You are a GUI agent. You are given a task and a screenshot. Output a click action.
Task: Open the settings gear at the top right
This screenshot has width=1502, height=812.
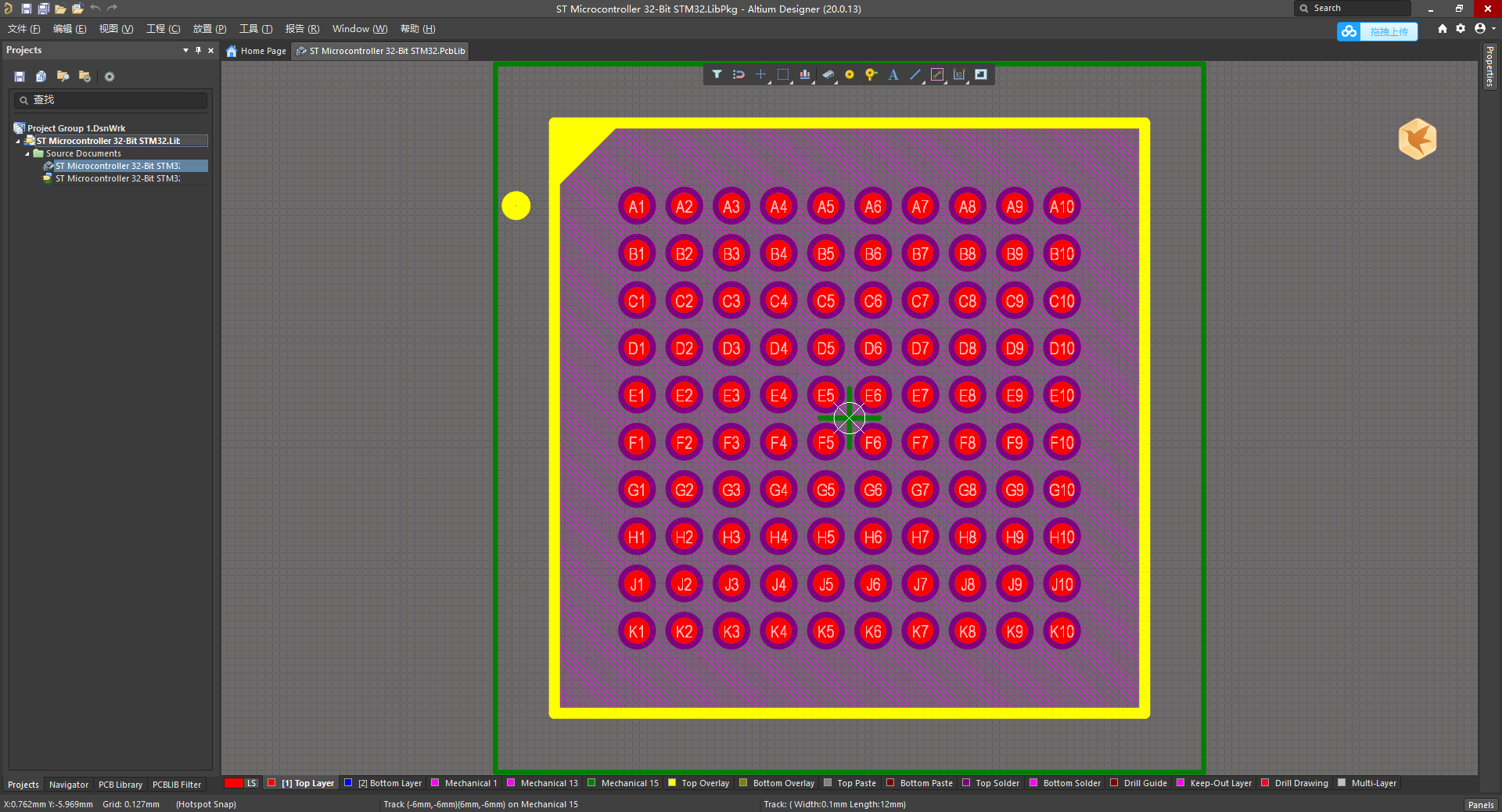click(x=1461, y=29)
